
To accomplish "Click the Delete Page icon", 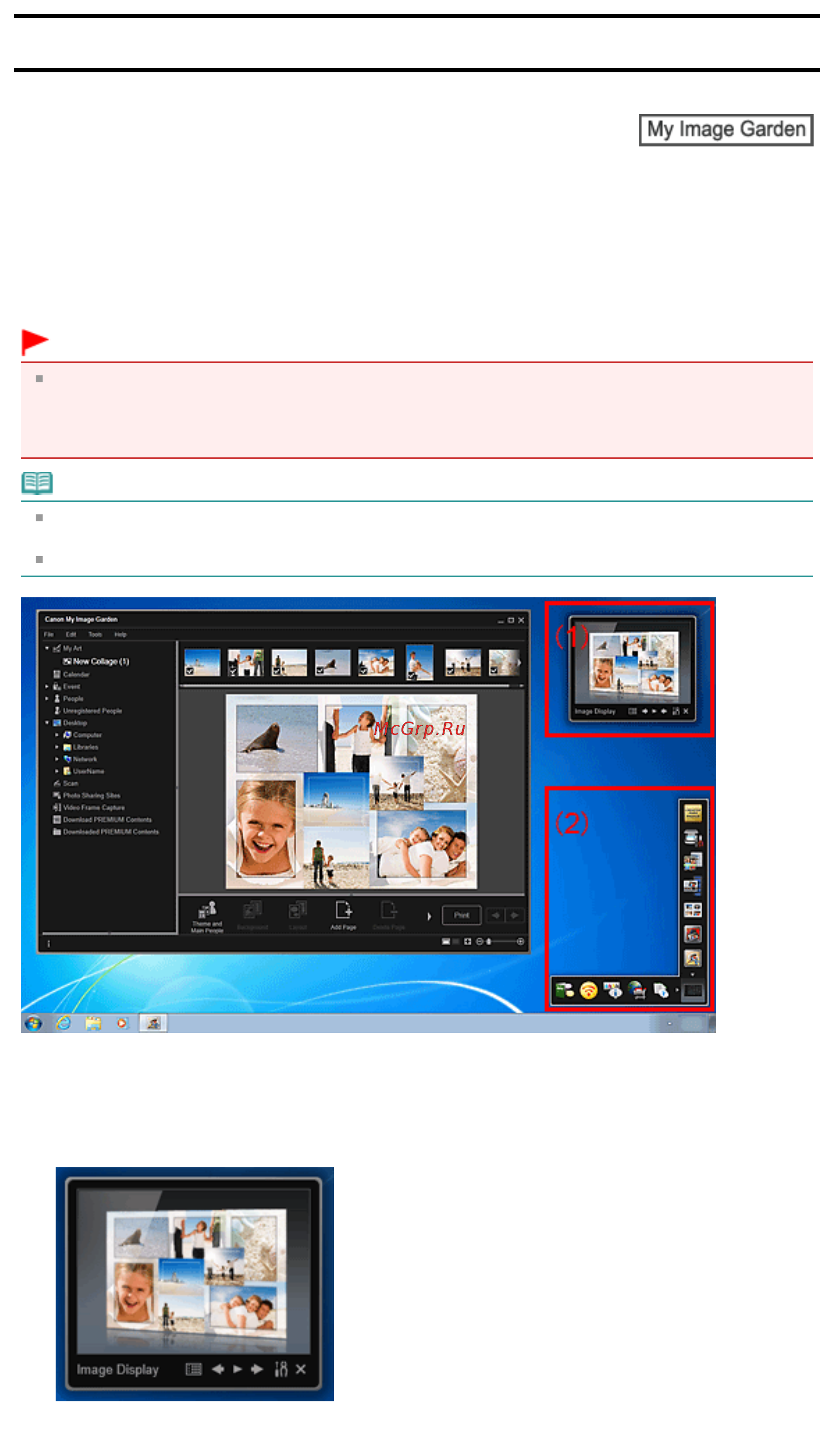I will (389, 915).
